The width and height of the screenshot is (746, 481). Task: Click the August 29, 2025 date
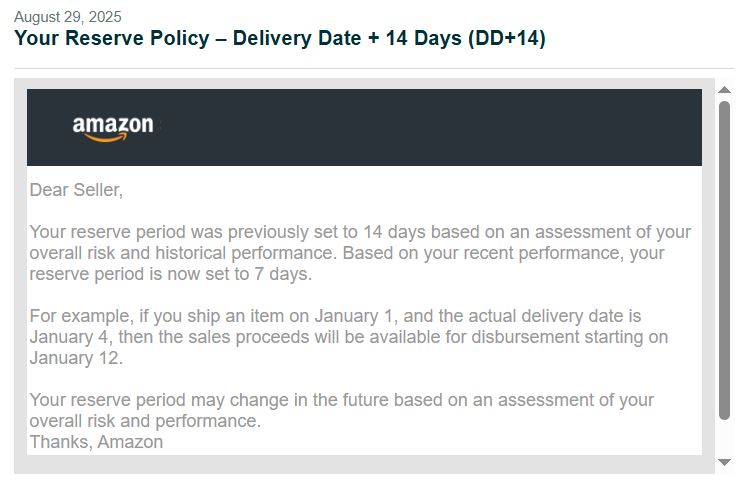[68, 17]
